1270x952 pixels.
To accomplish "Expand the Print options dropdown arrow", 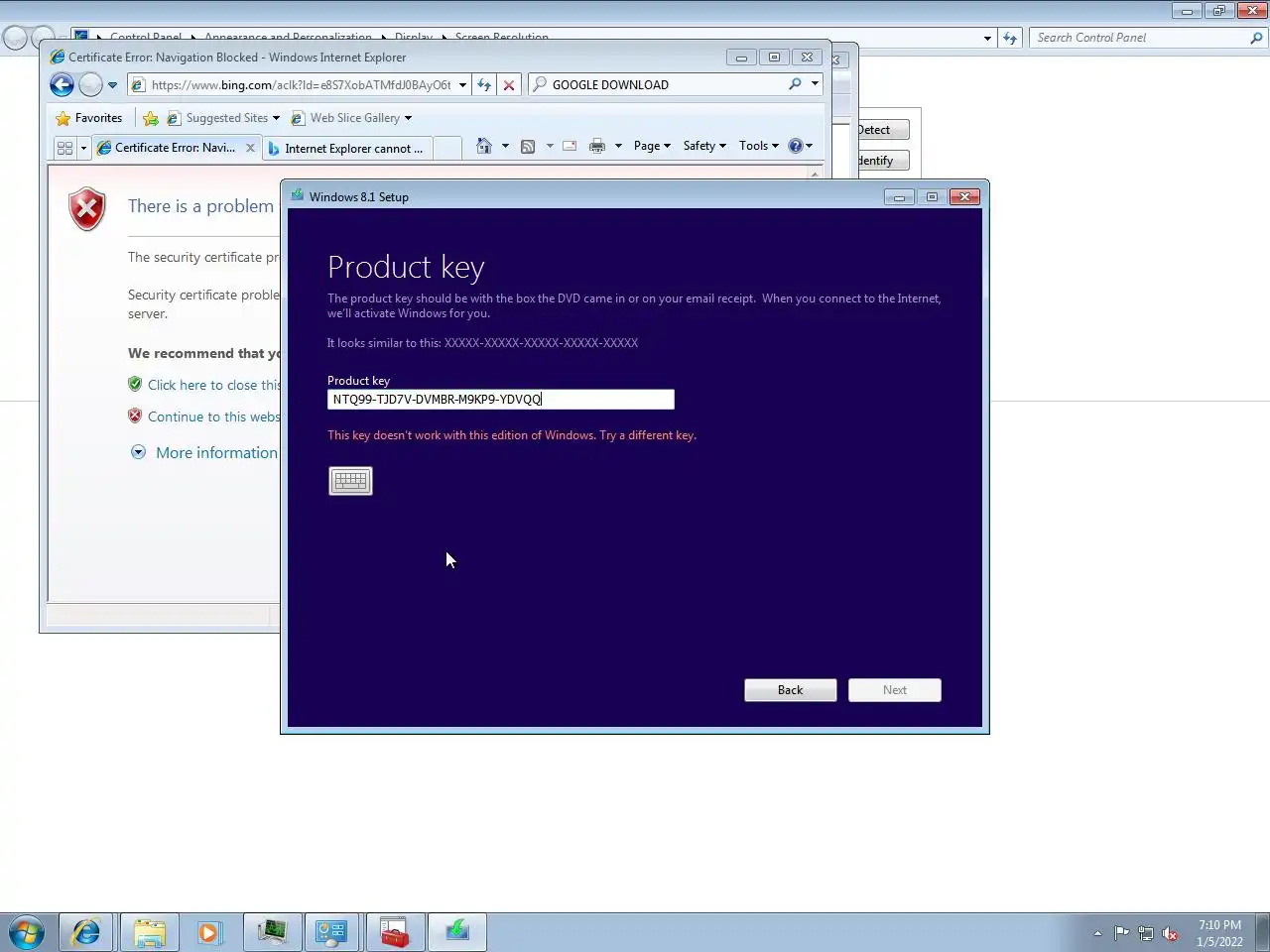I will (618, 146).
